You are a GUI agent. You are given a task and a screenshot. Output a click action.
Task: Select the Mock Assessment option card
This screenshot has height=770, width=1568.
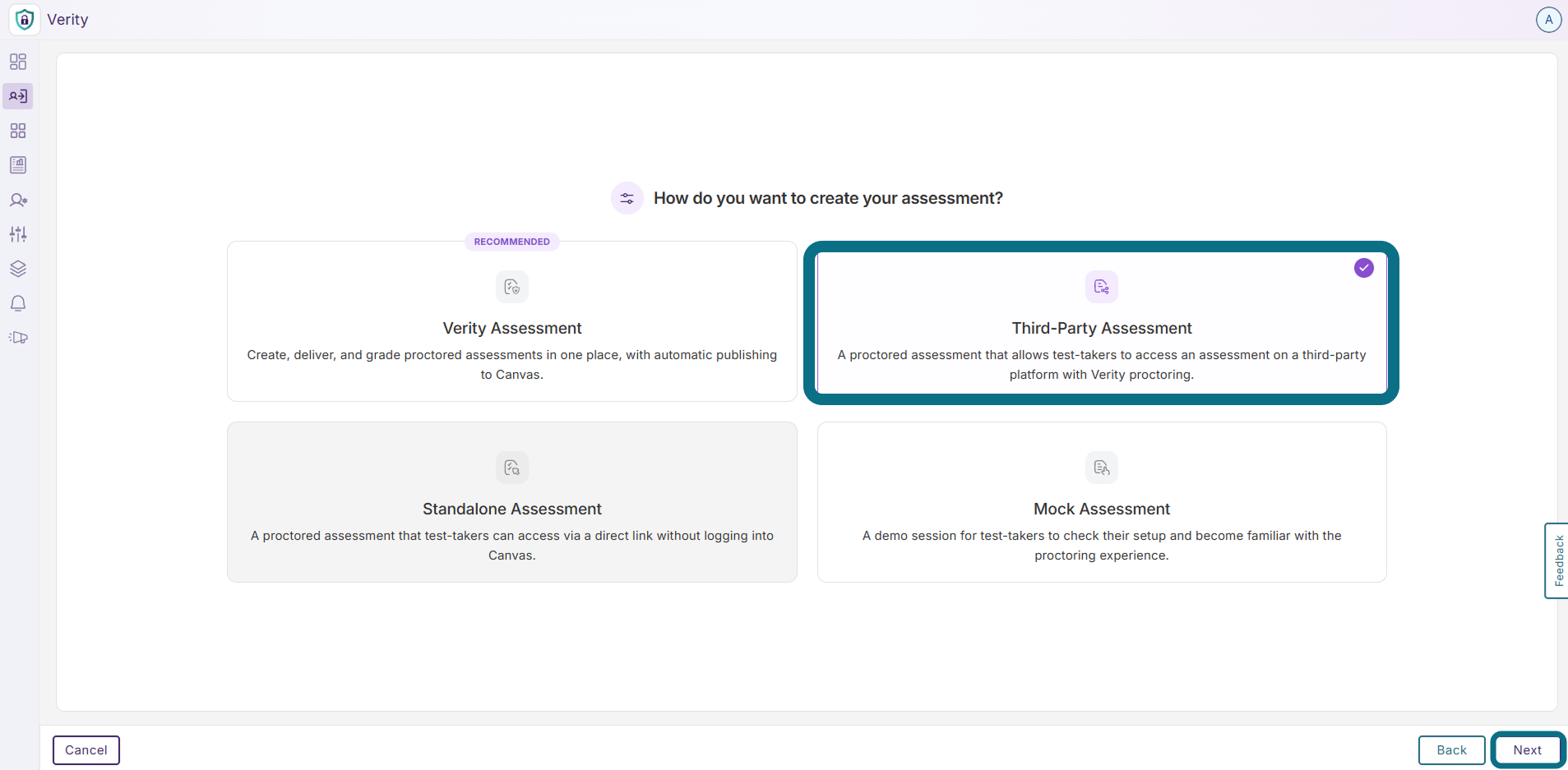[1102, 502]
